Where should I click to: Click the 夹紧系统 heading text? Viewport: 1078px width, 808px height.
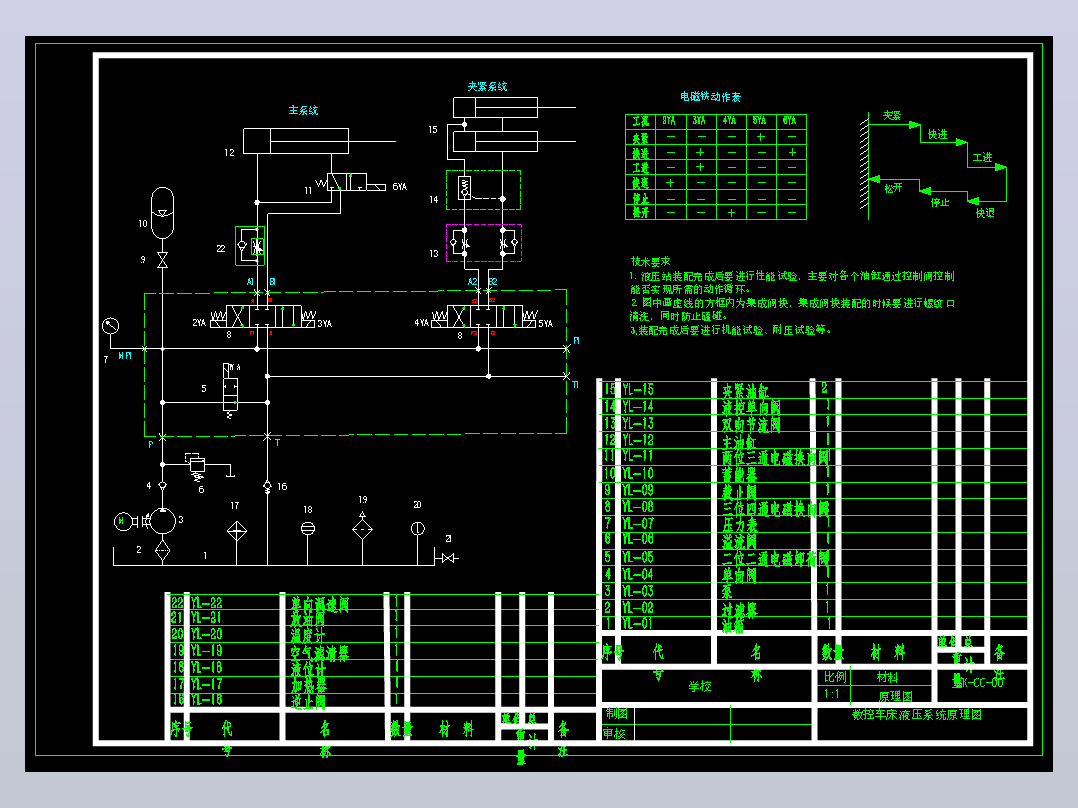[x=487, y=86]
